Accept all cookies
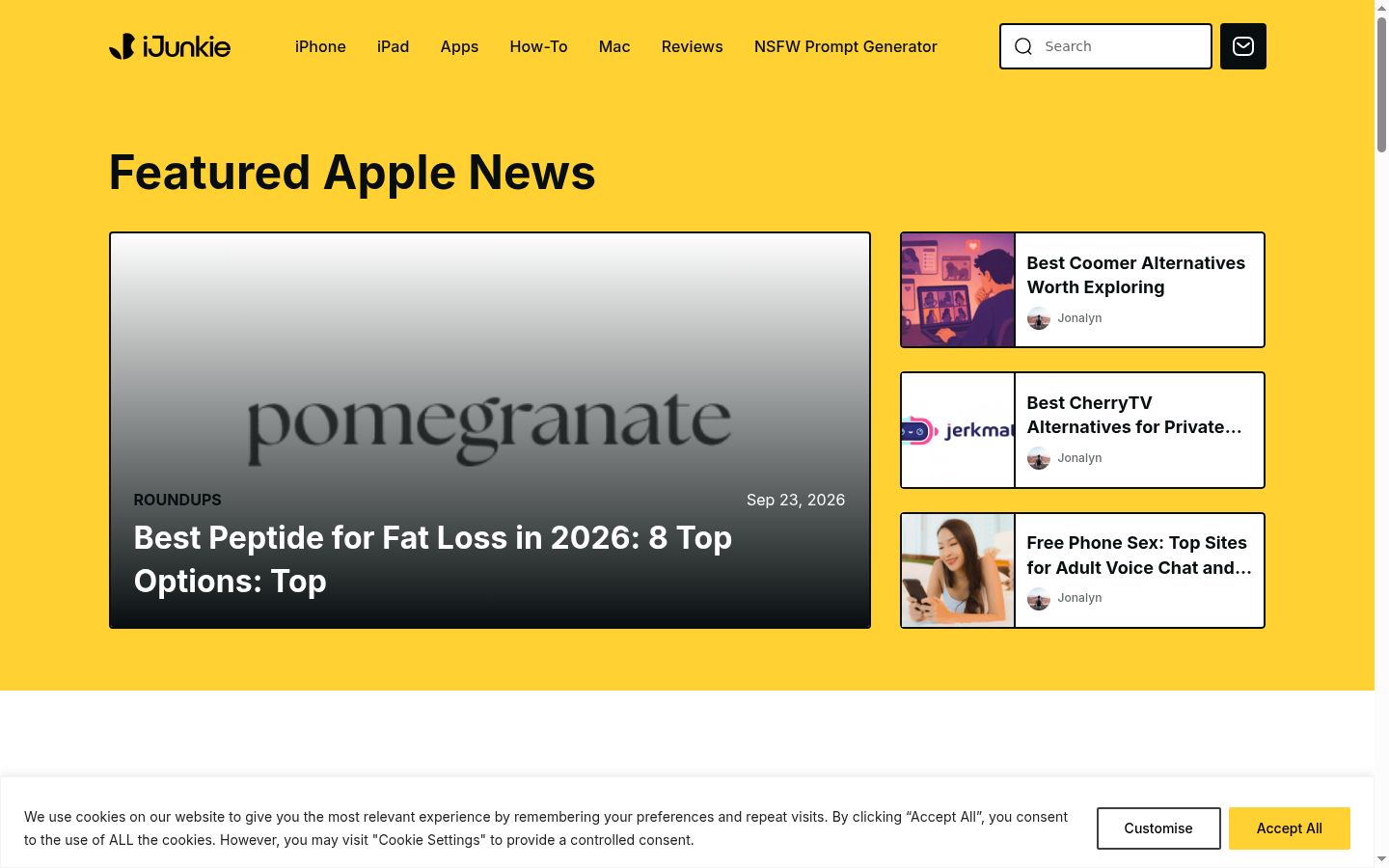Screen dimensions: 1389x868 (x=1290, y=828)
